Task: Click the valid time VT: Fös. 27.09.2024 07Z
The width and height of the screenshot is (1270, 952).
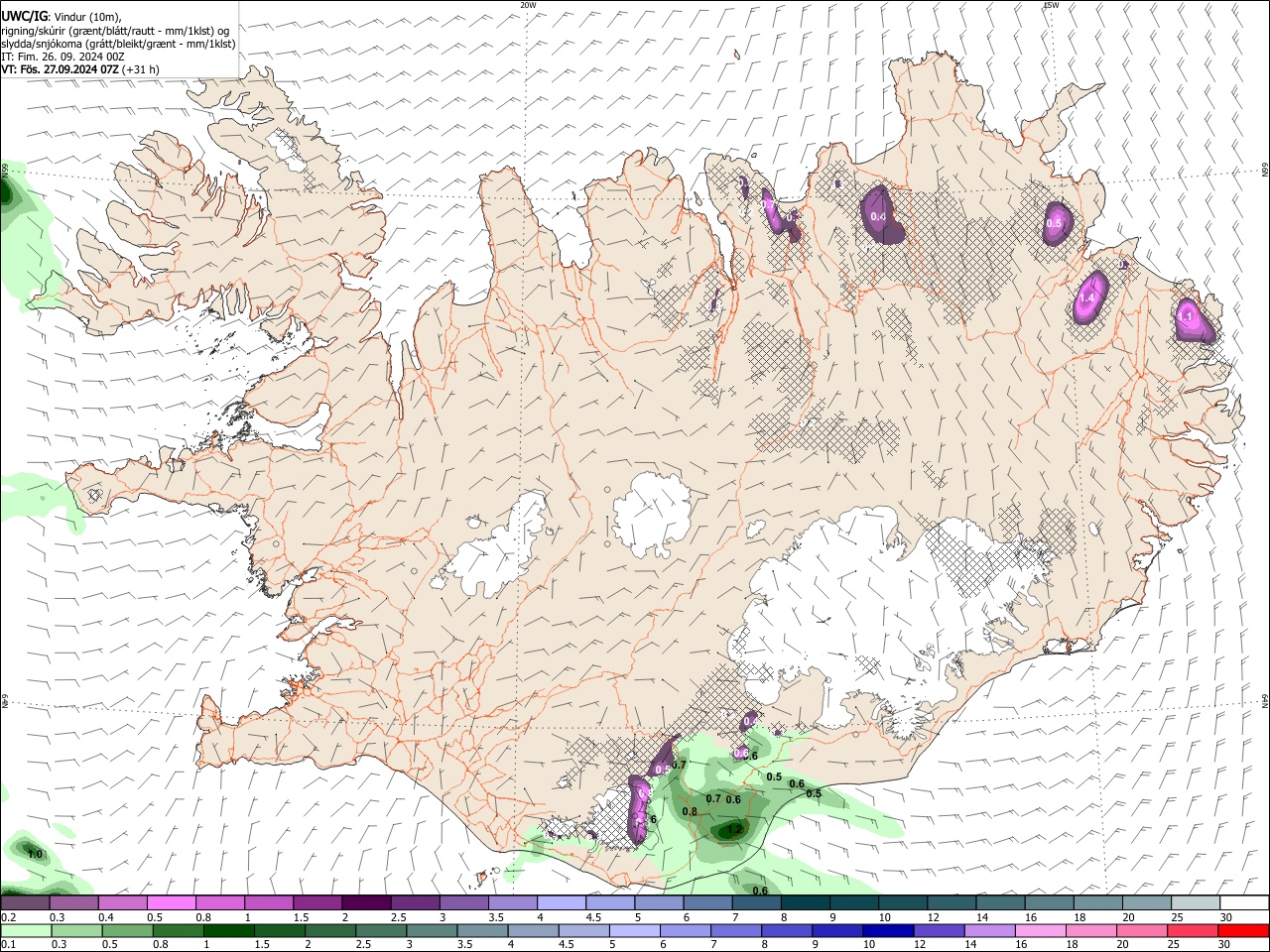Action: (x=61, y=69)
